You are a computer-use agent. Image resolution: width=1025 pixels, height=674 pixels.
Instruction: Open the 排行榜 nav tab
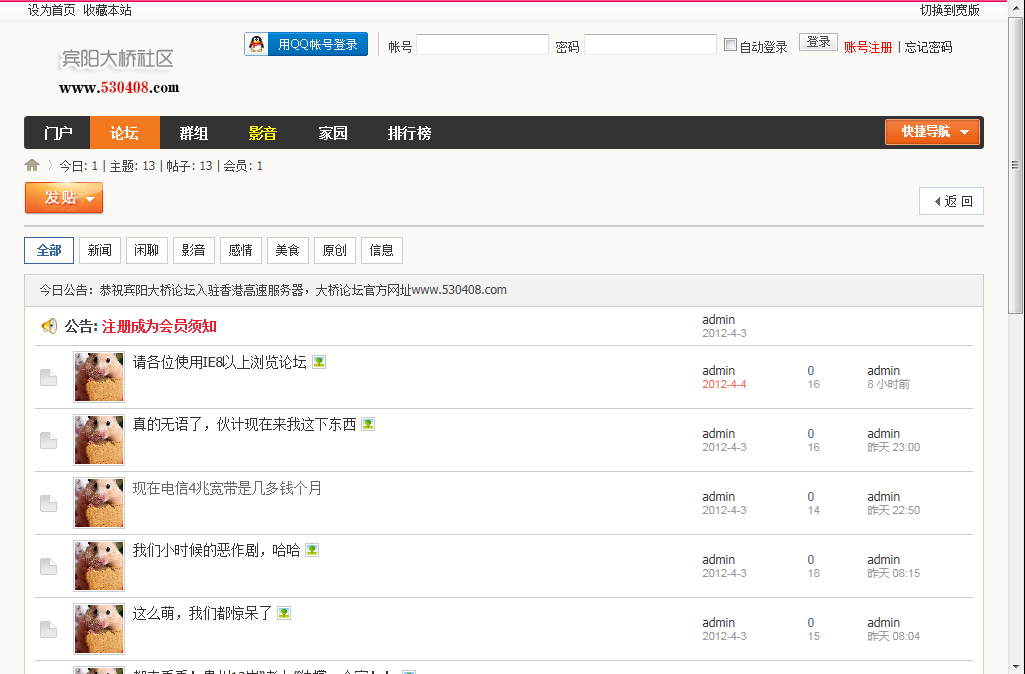[409, 133]
